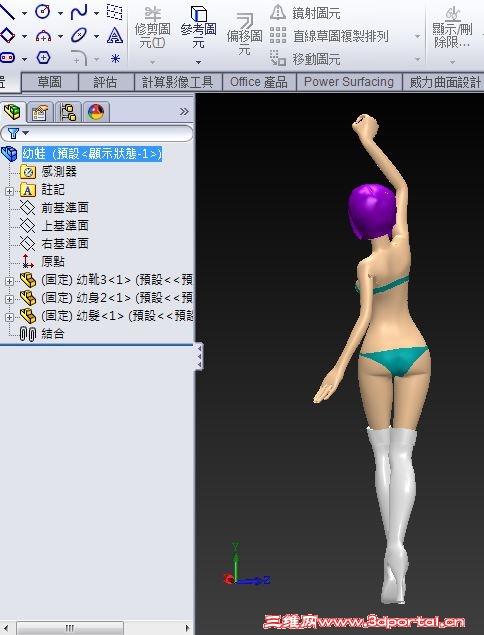Select the Polygon sketch tool
The image size is (484, 635).
[x=43, y=58]
